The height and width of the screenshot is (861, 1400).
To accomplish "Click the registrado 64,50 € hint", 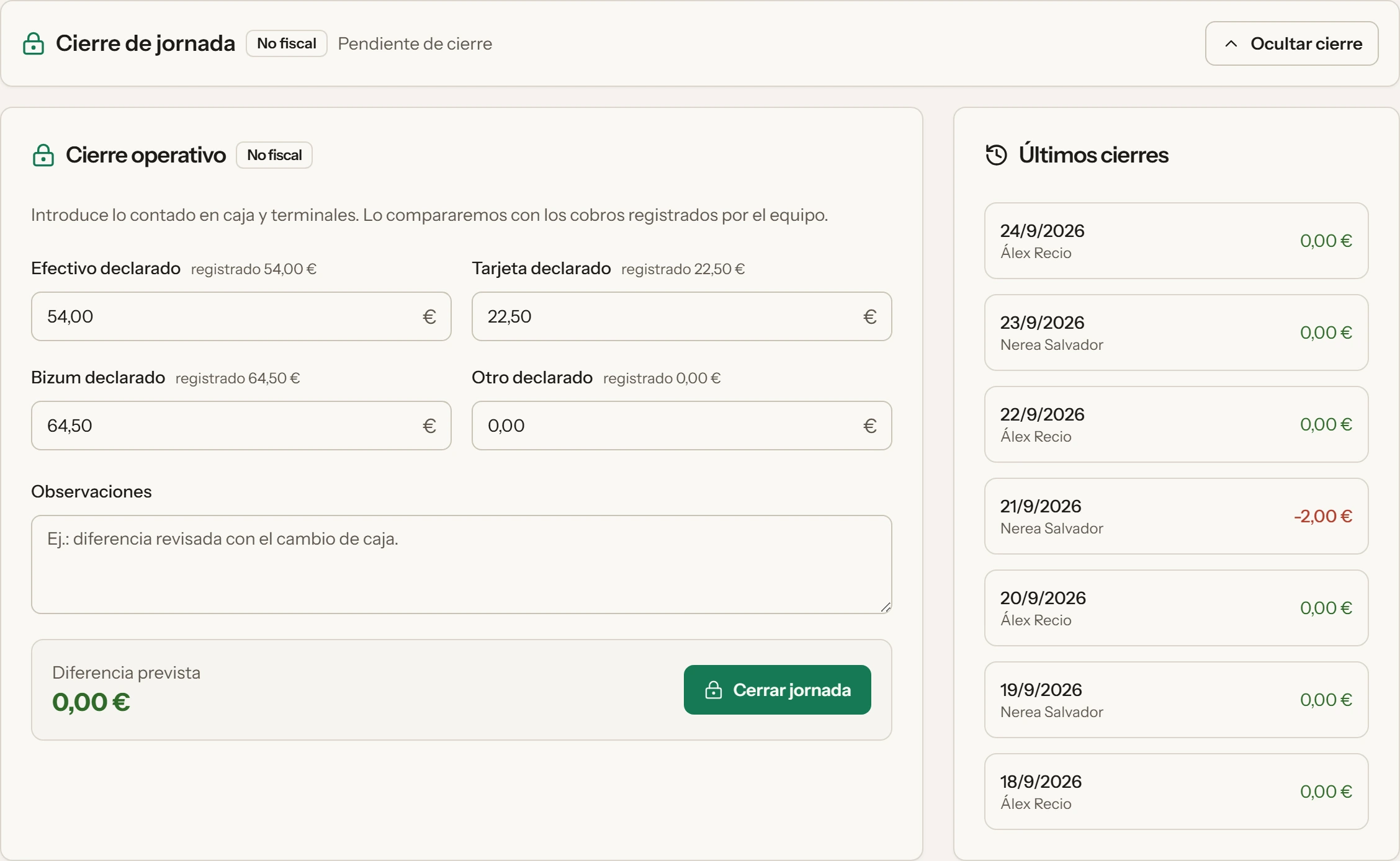I will (238, 378).
